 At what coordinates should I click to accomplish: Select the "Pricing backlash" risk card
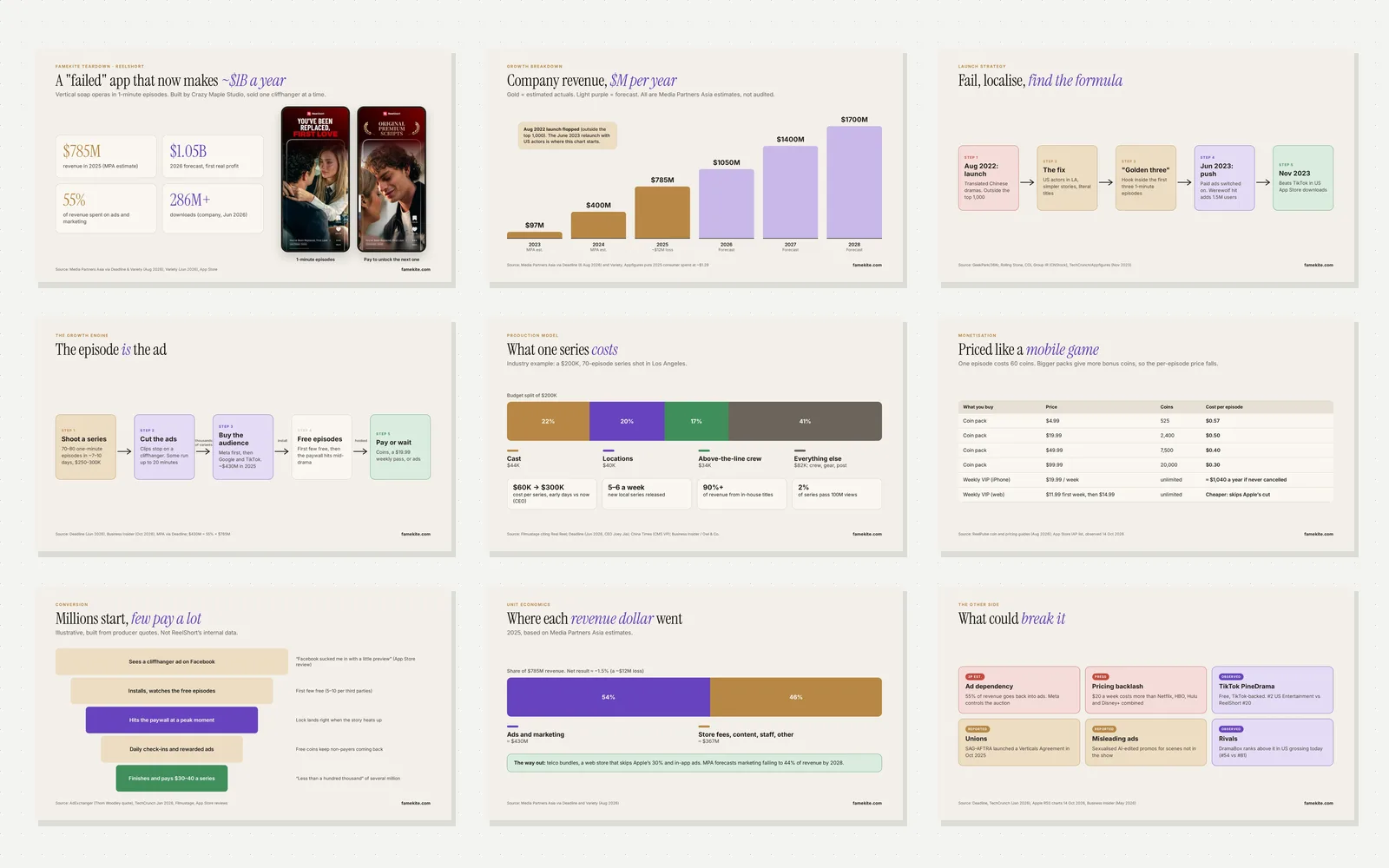1146,690
